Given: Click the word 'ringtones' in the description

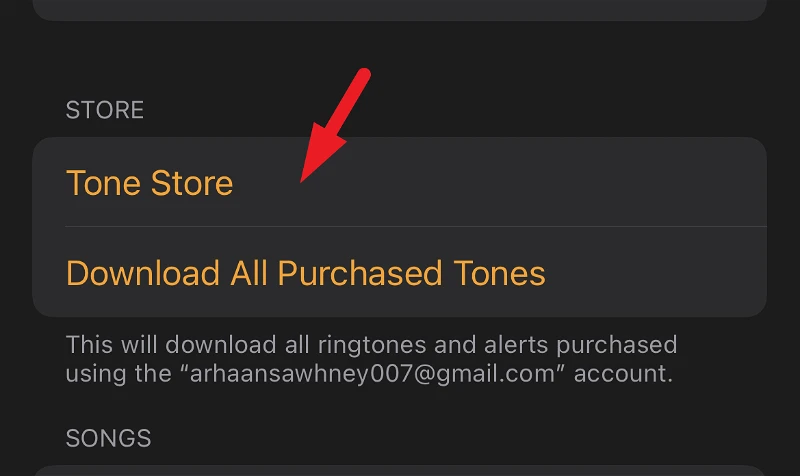Looking at the screenshot, I should point(372,345).
